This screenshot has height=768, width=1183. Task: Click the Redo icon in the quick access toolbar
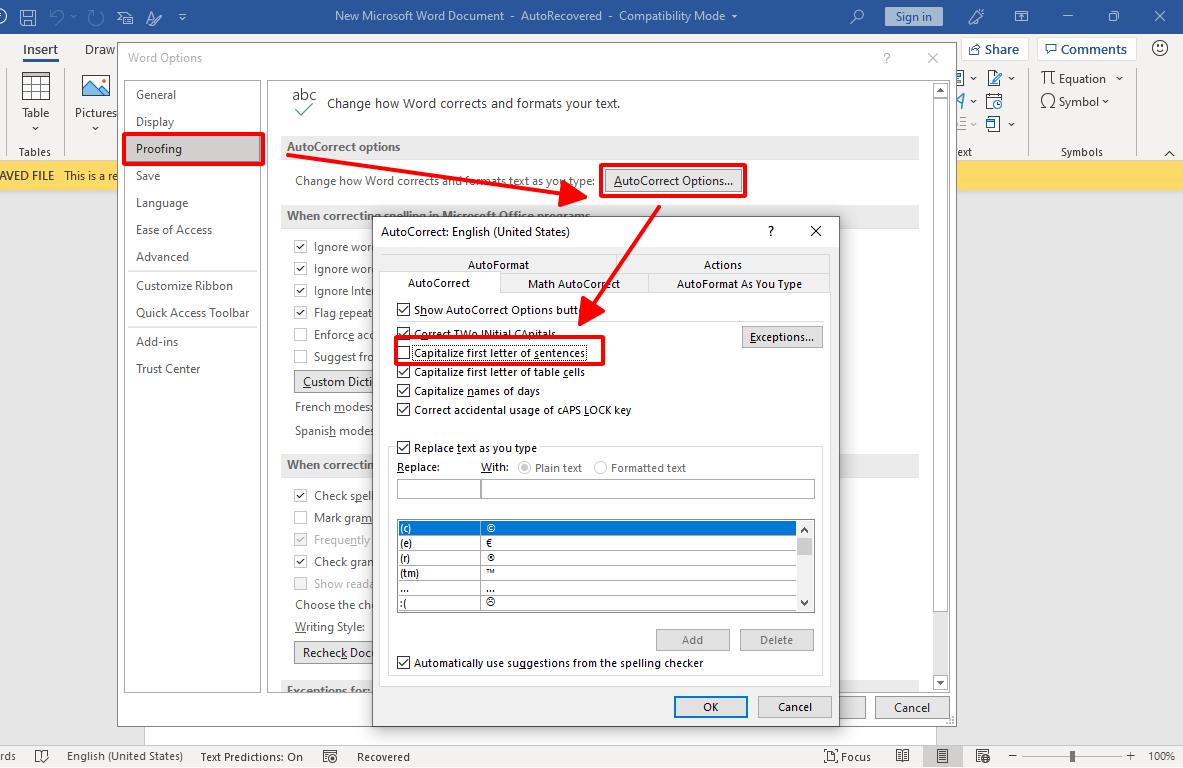coord(96,17)
